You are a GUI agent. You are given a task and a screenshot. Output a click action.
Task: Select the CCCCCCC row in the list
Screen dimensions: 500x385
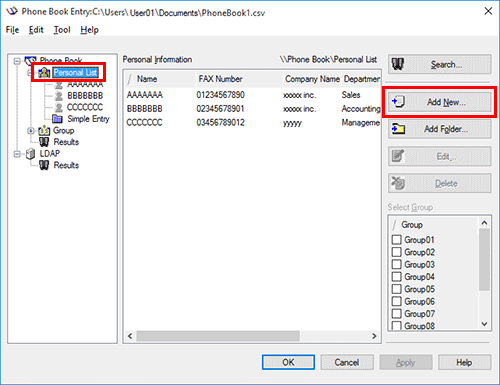(x=253, y=123)
